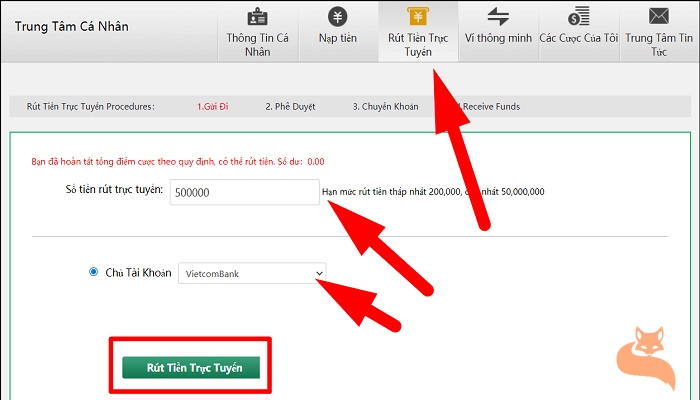Click step 3. Chuyển Khoản in procedures
Image resolution: width=700 pixels, height=400 pixels.
click(x=386, y=107)
